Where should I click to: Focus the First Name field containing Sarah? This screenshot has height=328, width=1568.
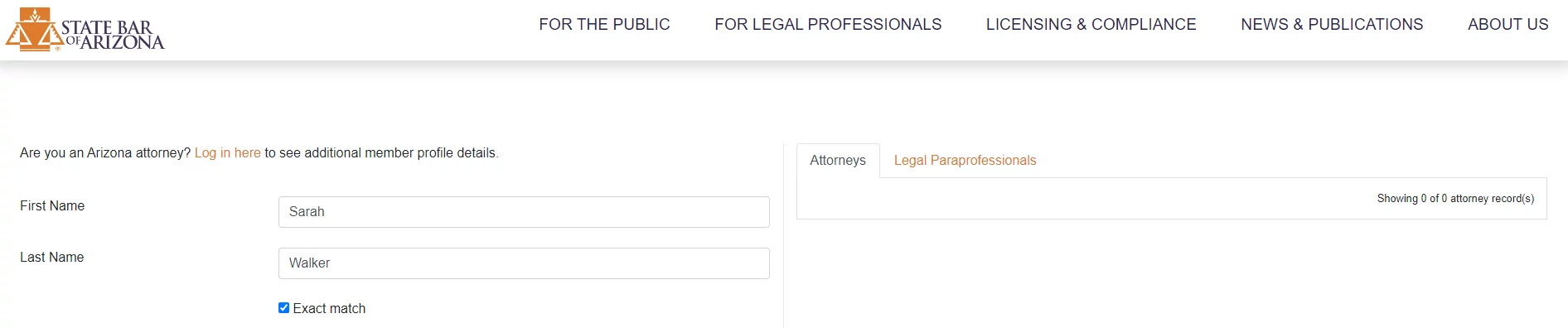pyautogui.click(x=524, y=212)
